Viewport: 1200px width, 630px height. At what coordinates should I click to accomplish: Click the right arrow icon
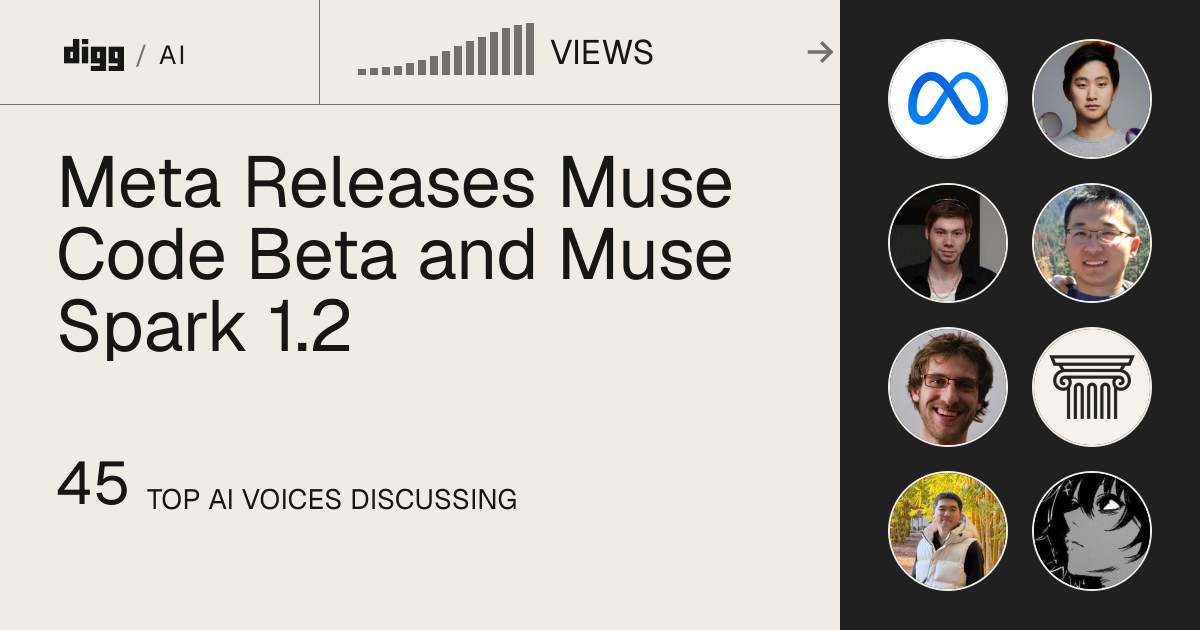[820, 52]
